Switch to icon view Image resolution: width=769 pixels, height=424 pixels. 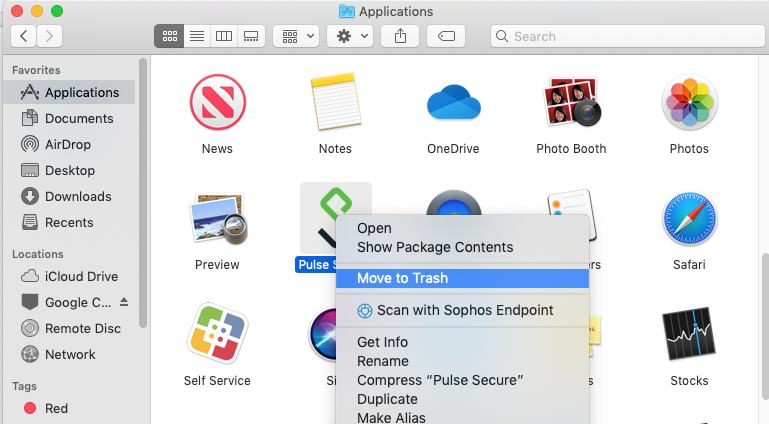[170, 36]
